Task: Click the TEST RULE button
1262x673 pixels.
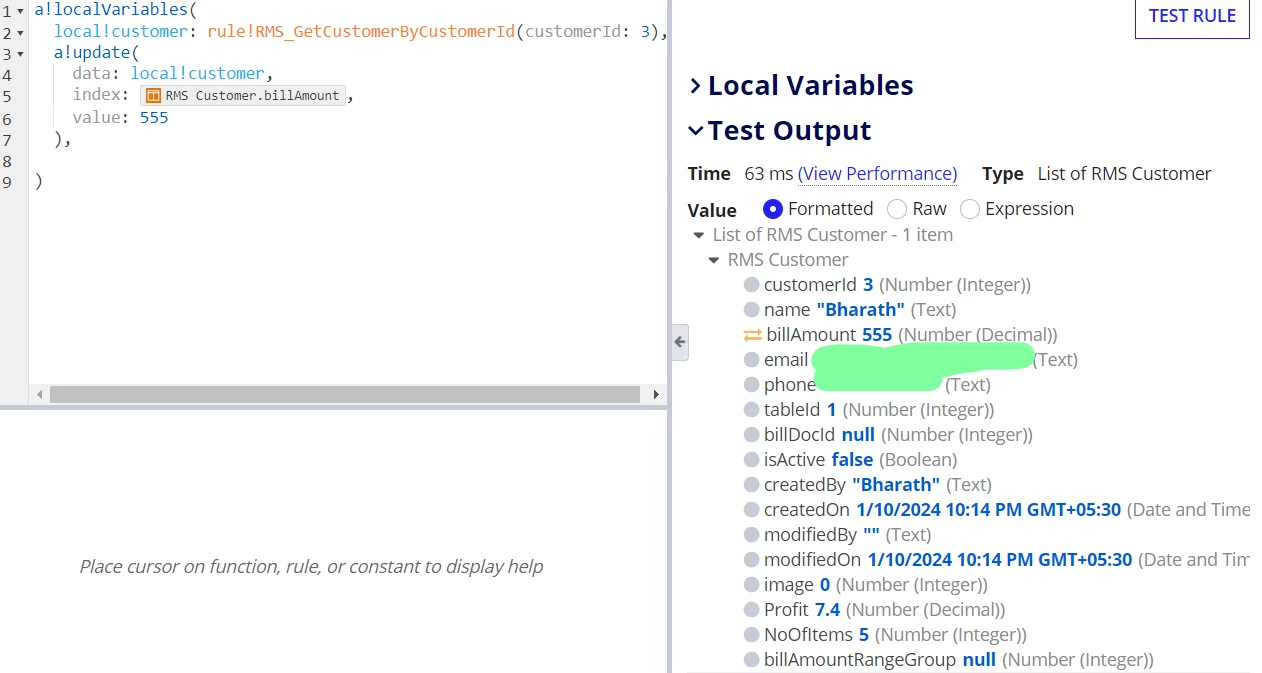Action: tap(1192, 17)
